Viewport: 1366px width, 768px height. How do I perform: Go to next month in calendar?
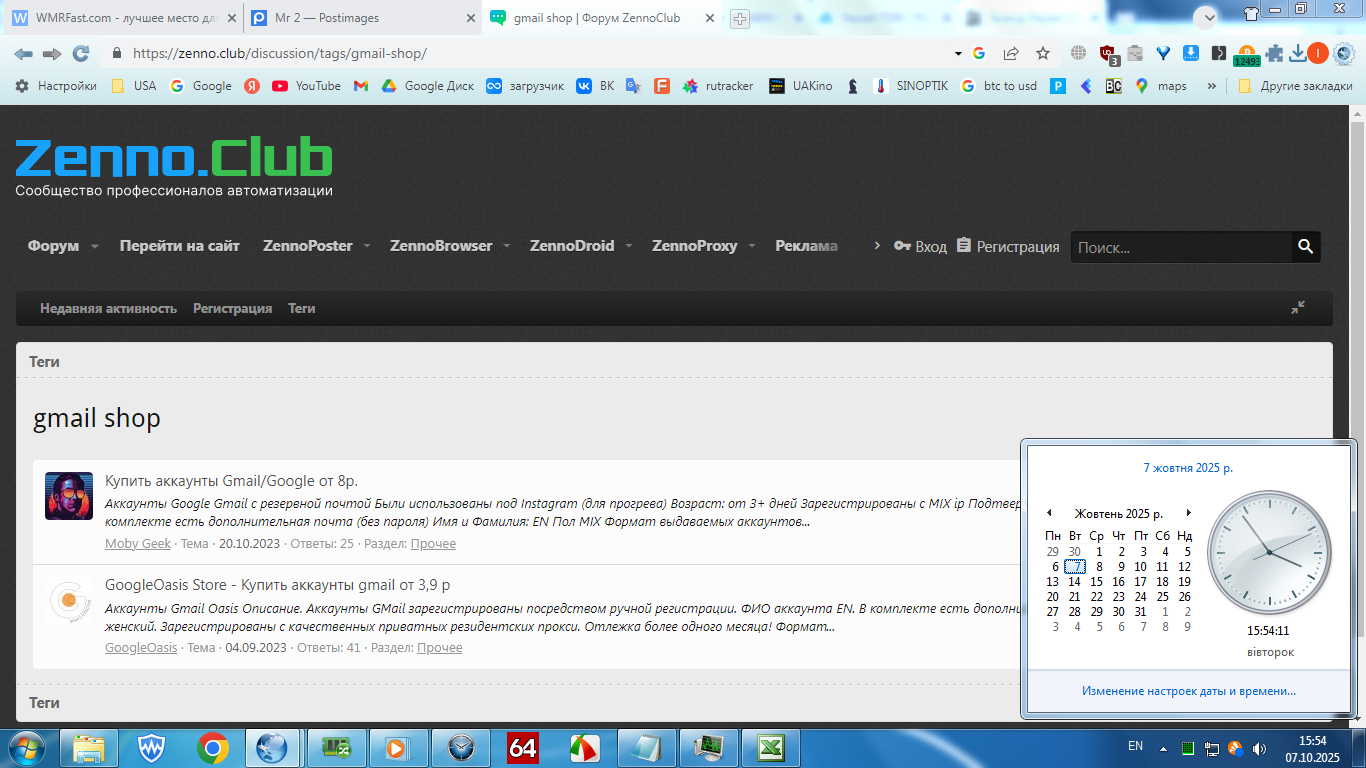[1188, 513]
